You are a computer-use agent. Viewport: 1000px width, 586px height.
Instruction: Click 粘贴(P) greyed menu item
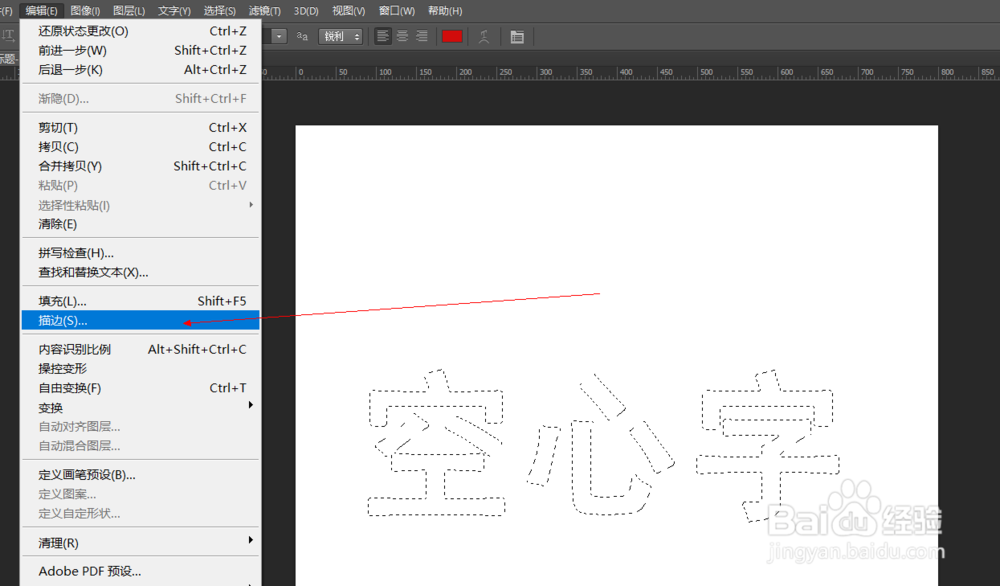click(140, 186)
